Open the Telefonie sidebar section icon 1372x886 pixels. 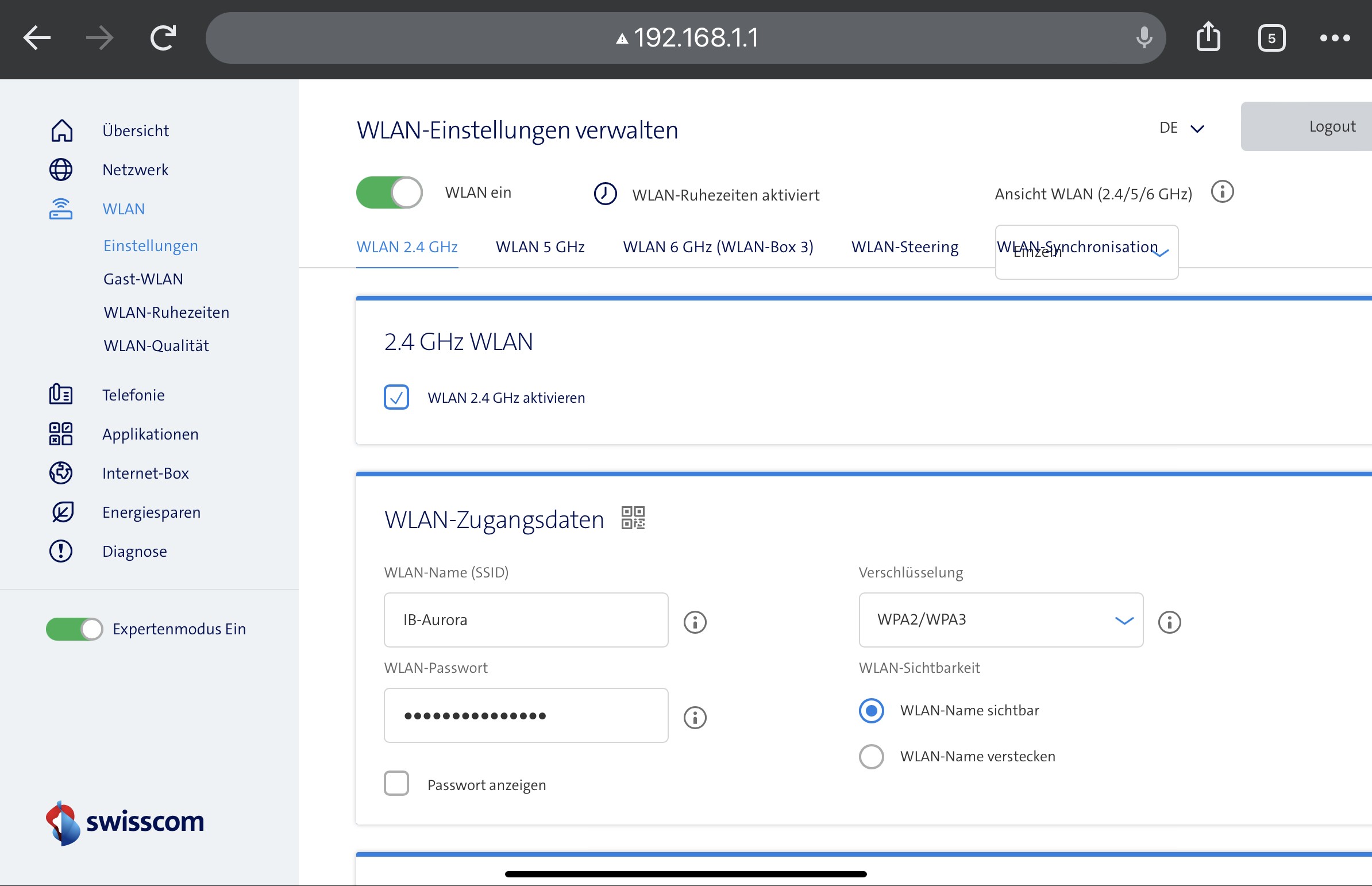[x=60, y=395]
